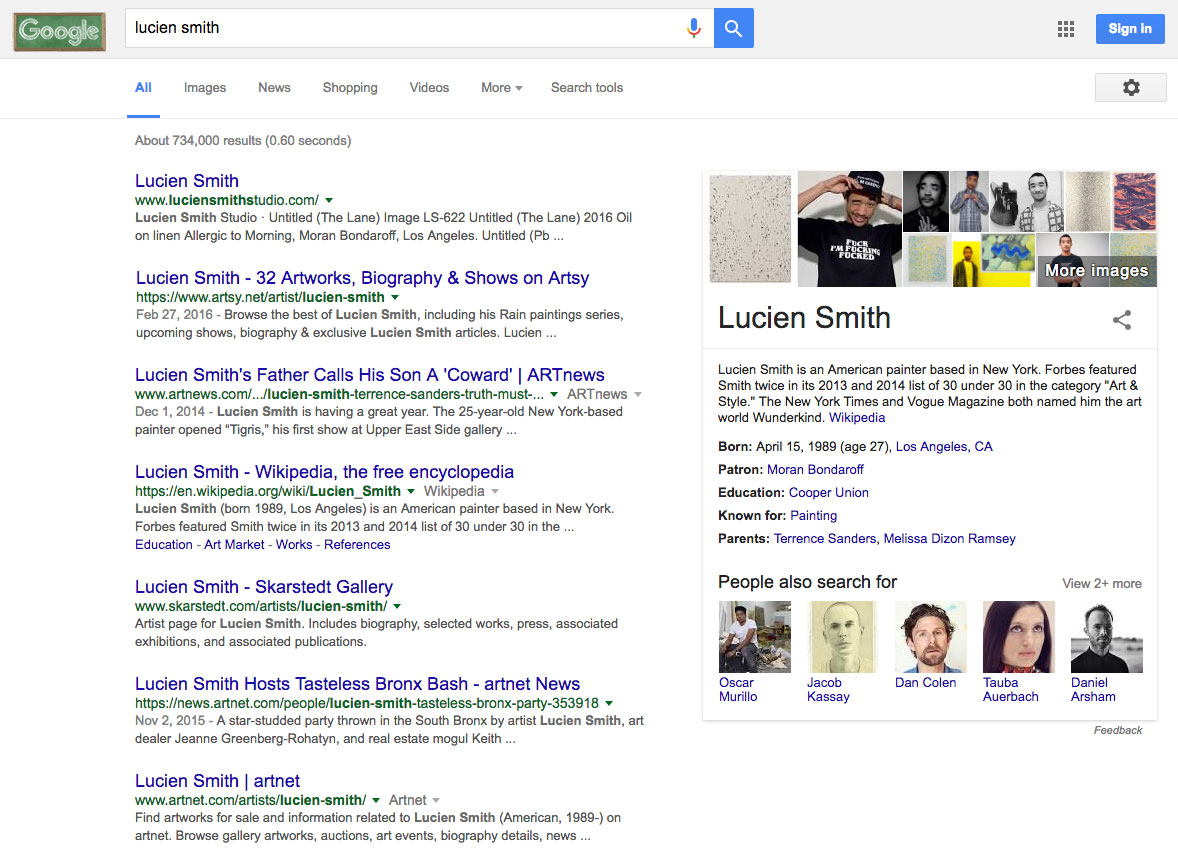The height and width of the screenshot is (859, 1178).
Task: Jump to Education sitelink under Wikipedia result
Action: point(164,545)
